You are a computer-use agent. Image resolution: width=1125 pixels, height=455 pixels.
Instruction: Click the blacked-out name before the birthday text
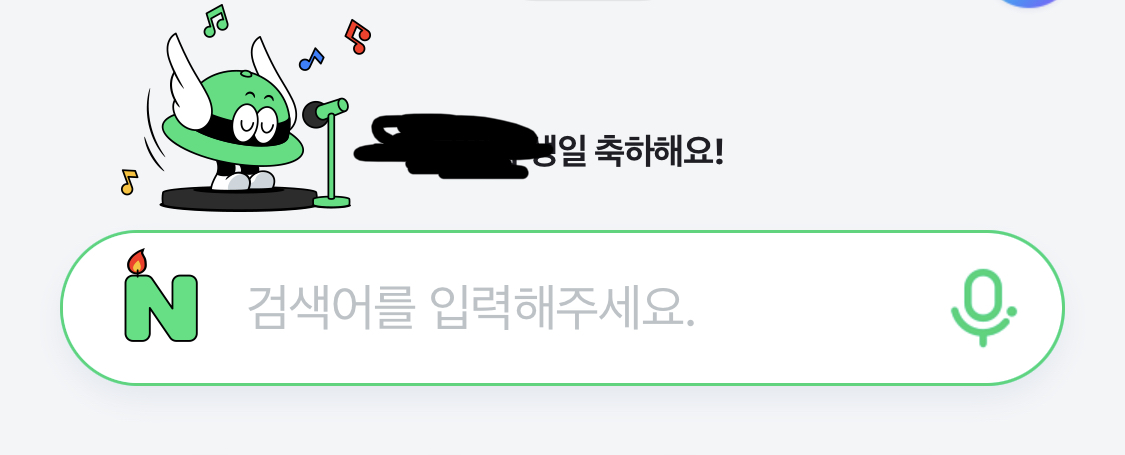tap(445, 146)
